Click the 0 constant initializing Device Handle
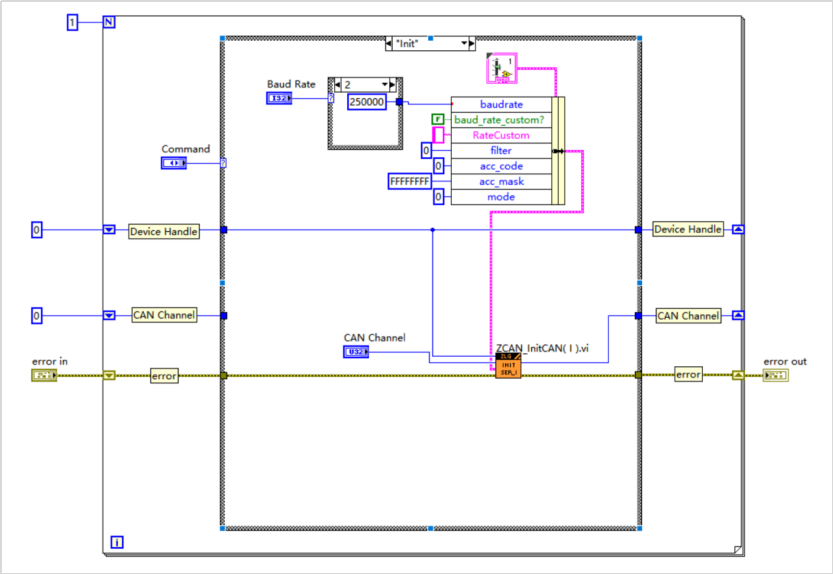The width and height of the screenshot is (833, 574). (x=37, y=230)
